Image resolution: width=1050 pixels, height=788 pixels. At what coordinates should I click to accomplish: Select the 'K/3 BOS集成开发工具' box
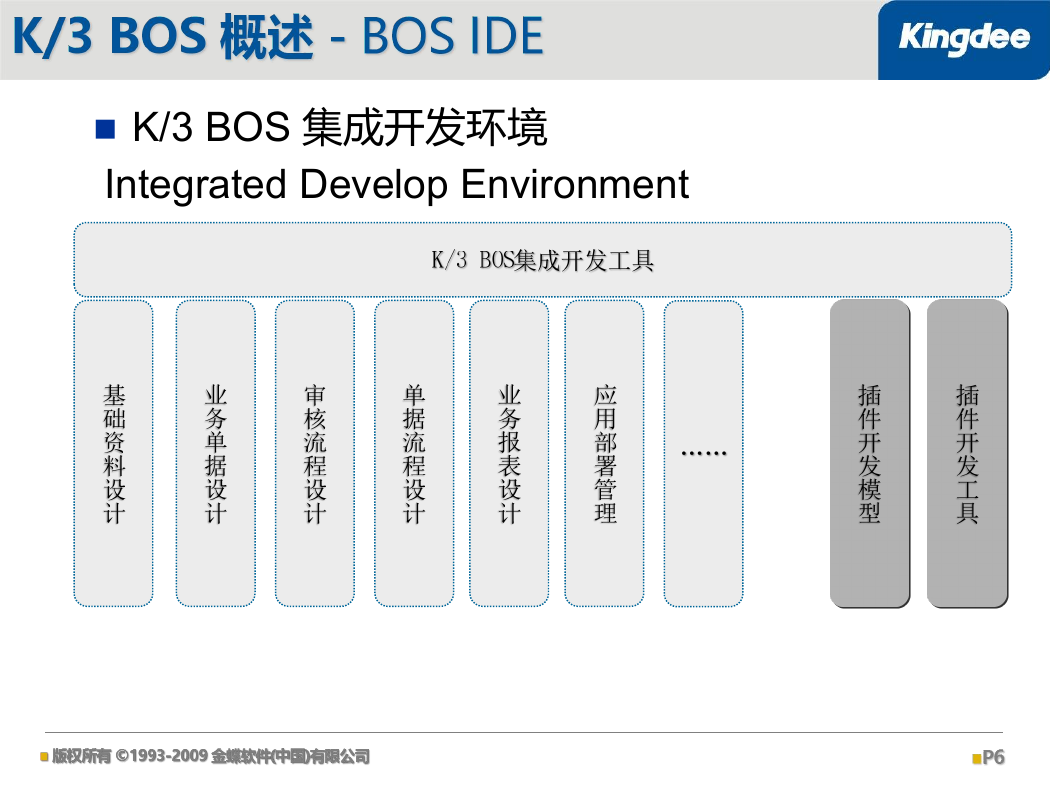(542, 260)
